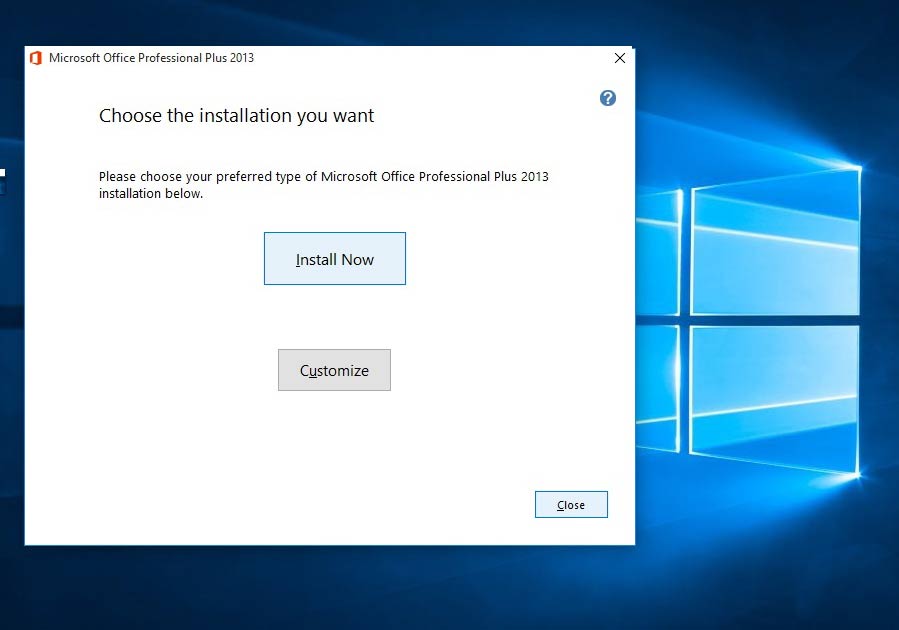The image size is (899, 630).
Task: Open the blue help question mark icon
Action: tap(608, 98)
